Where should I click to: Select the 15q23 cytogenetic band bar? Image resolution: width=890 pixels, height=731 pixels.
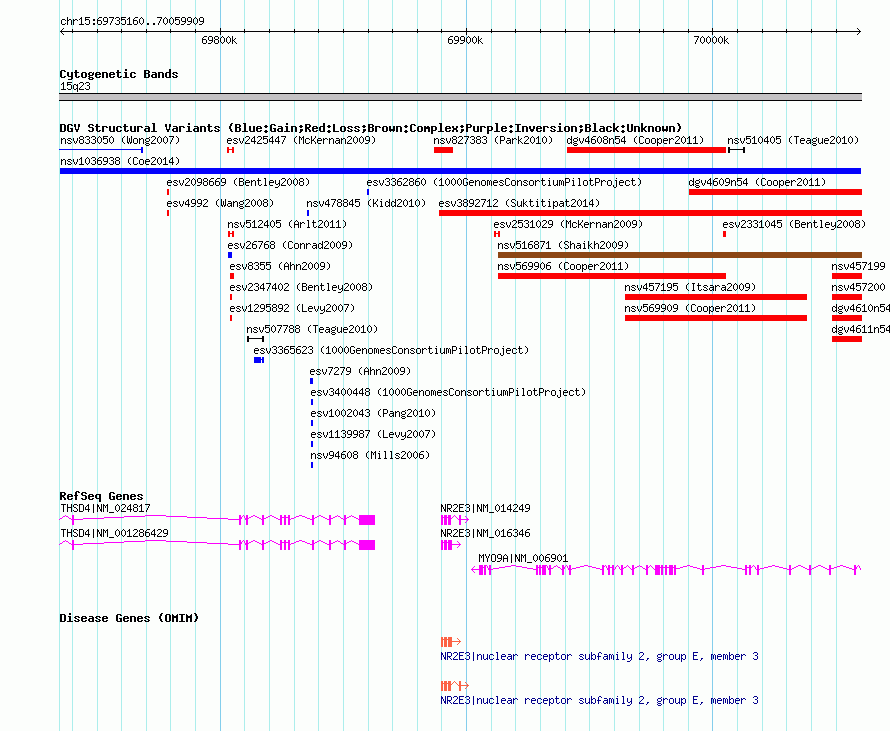[460, 97]
